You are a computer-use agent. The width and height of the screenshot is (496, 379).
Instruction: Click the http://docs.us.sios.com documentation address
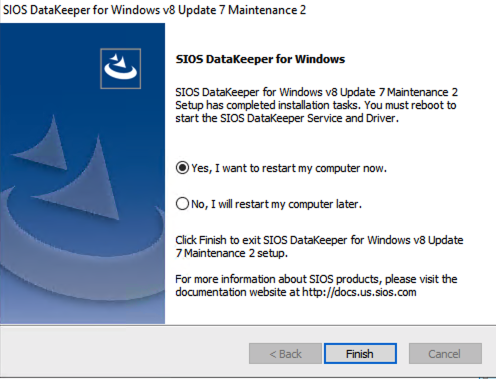pos(359,292)
